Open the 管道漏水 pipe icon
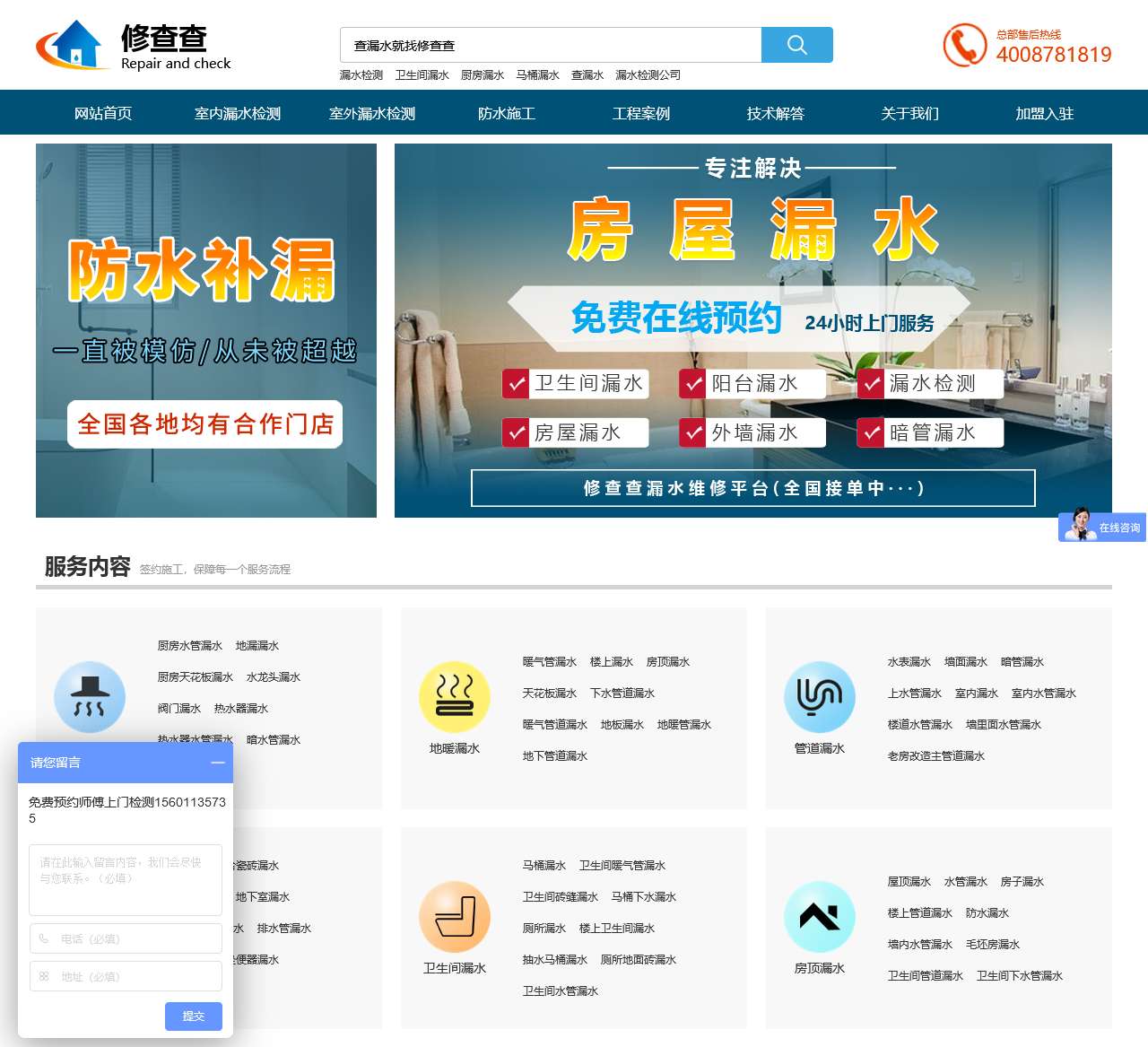Screen dimensions: 1148x1047 820,697
